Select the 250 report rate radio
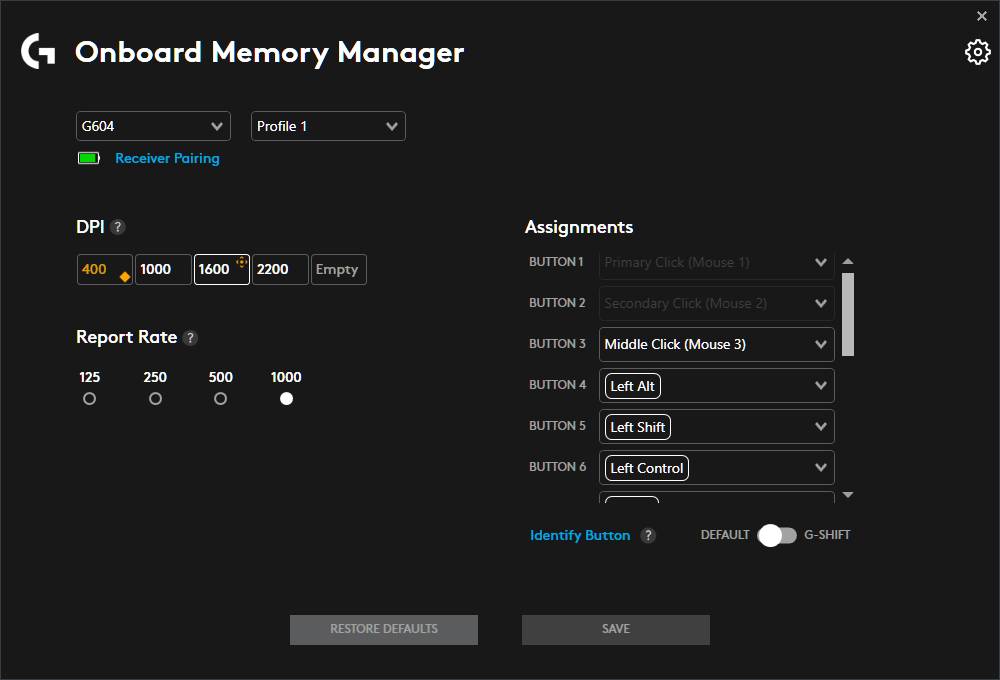Screen dimensions: 1000x680 point(155,399)
